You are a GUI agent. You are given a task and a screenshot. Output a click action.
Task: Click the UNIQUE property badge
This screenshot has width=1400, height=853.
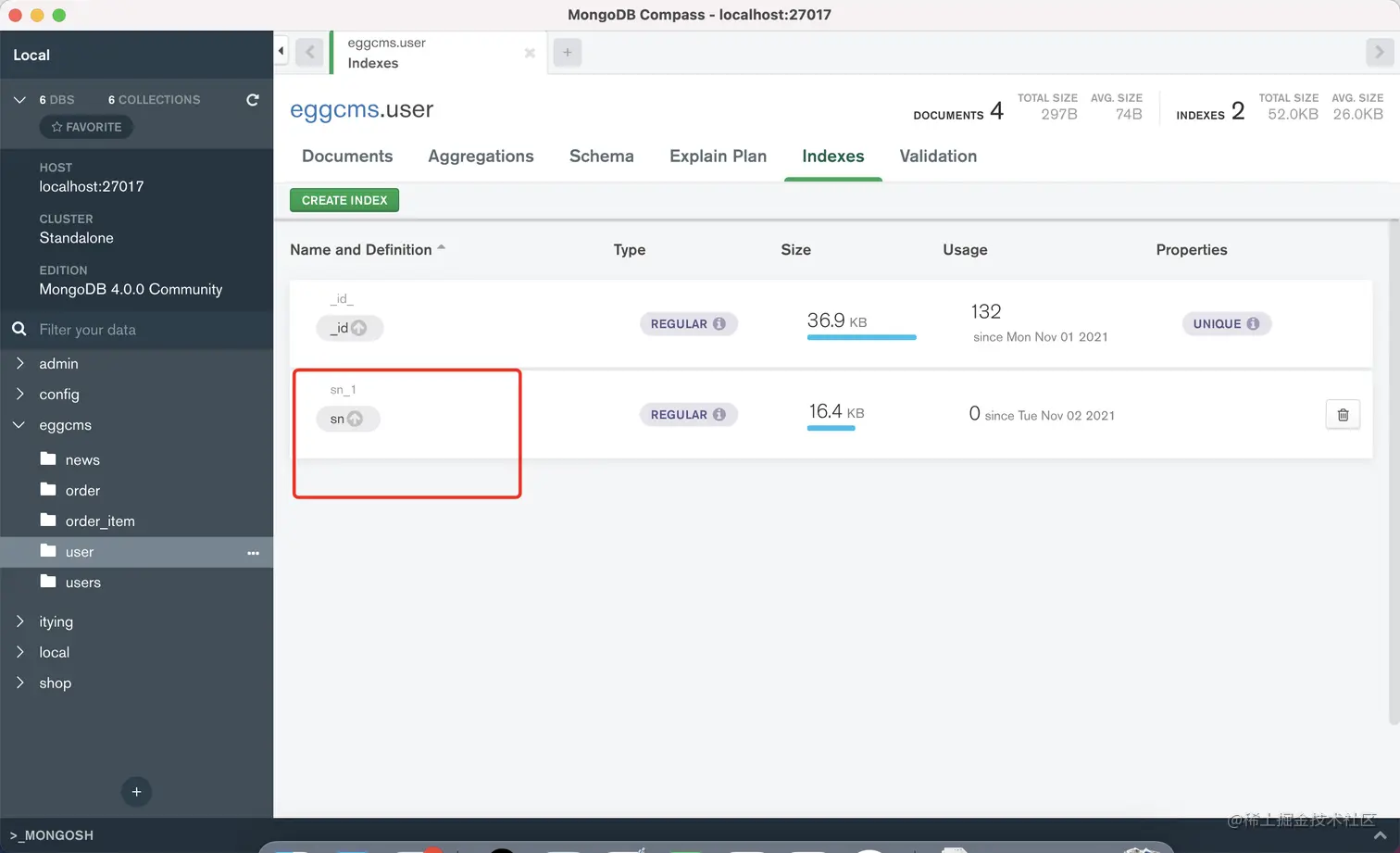(x=1226, y=324)
